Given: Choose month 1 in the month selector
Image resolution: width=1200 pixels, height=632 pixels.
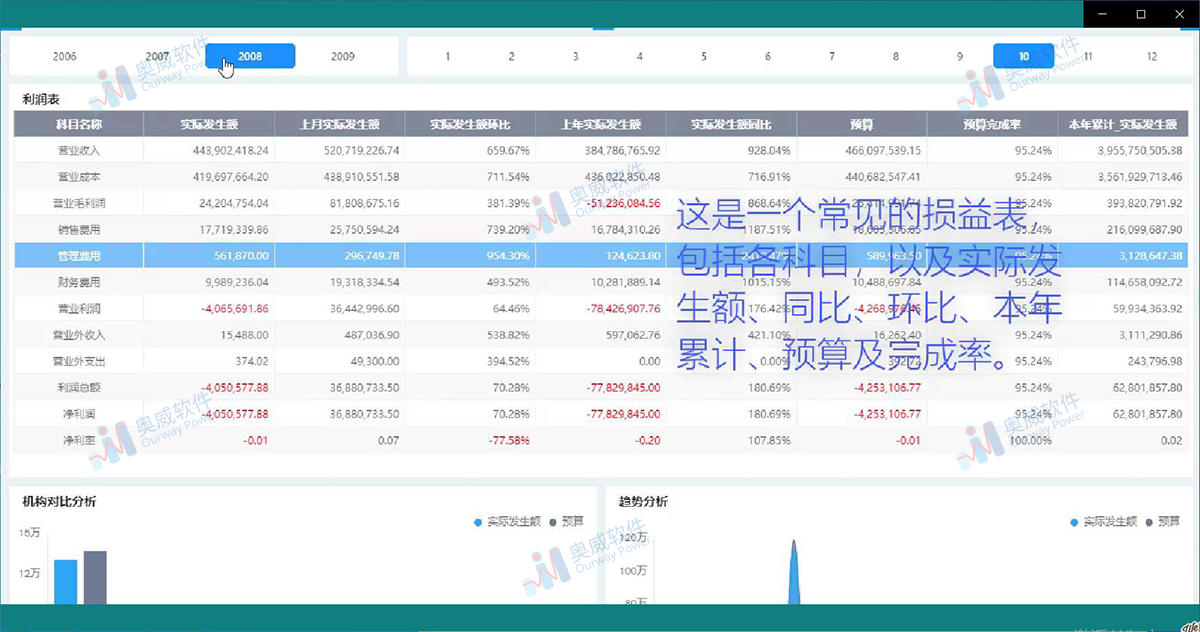Looking at the screenshot, I should tap(447, 57).
